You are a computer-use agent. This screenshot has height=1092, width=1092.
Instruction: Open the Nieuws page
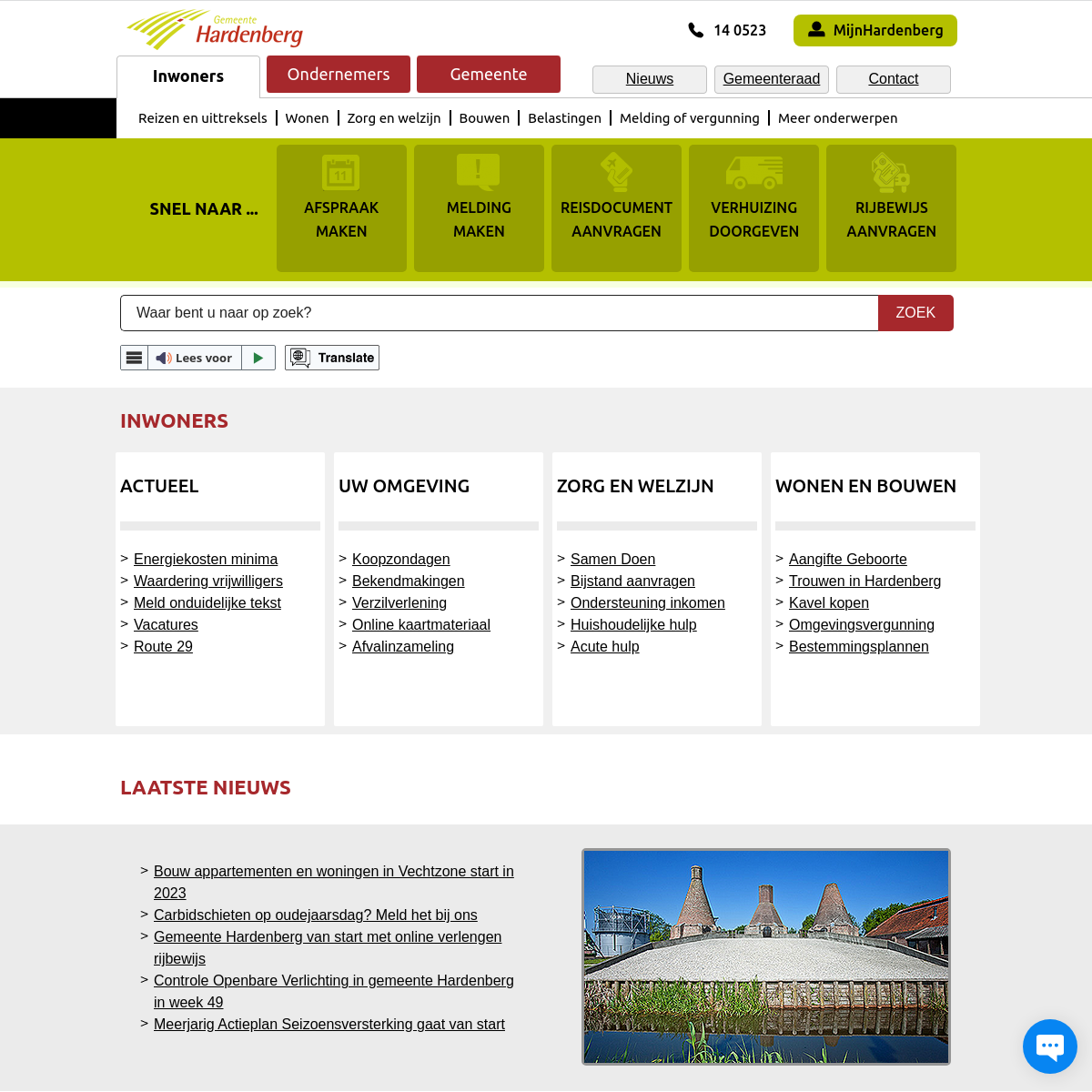[650, 79]
